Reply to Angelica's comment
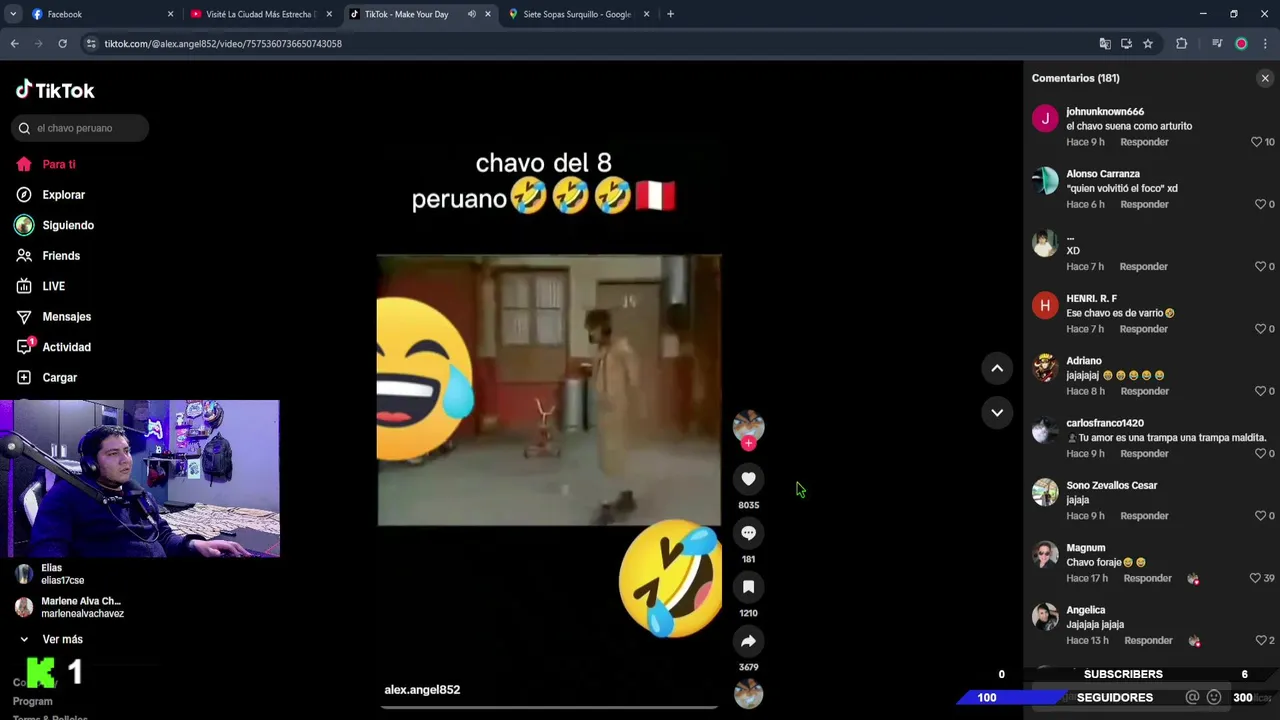The width and height of the screenshot is (1280, 720). (x=1148, y=640)
